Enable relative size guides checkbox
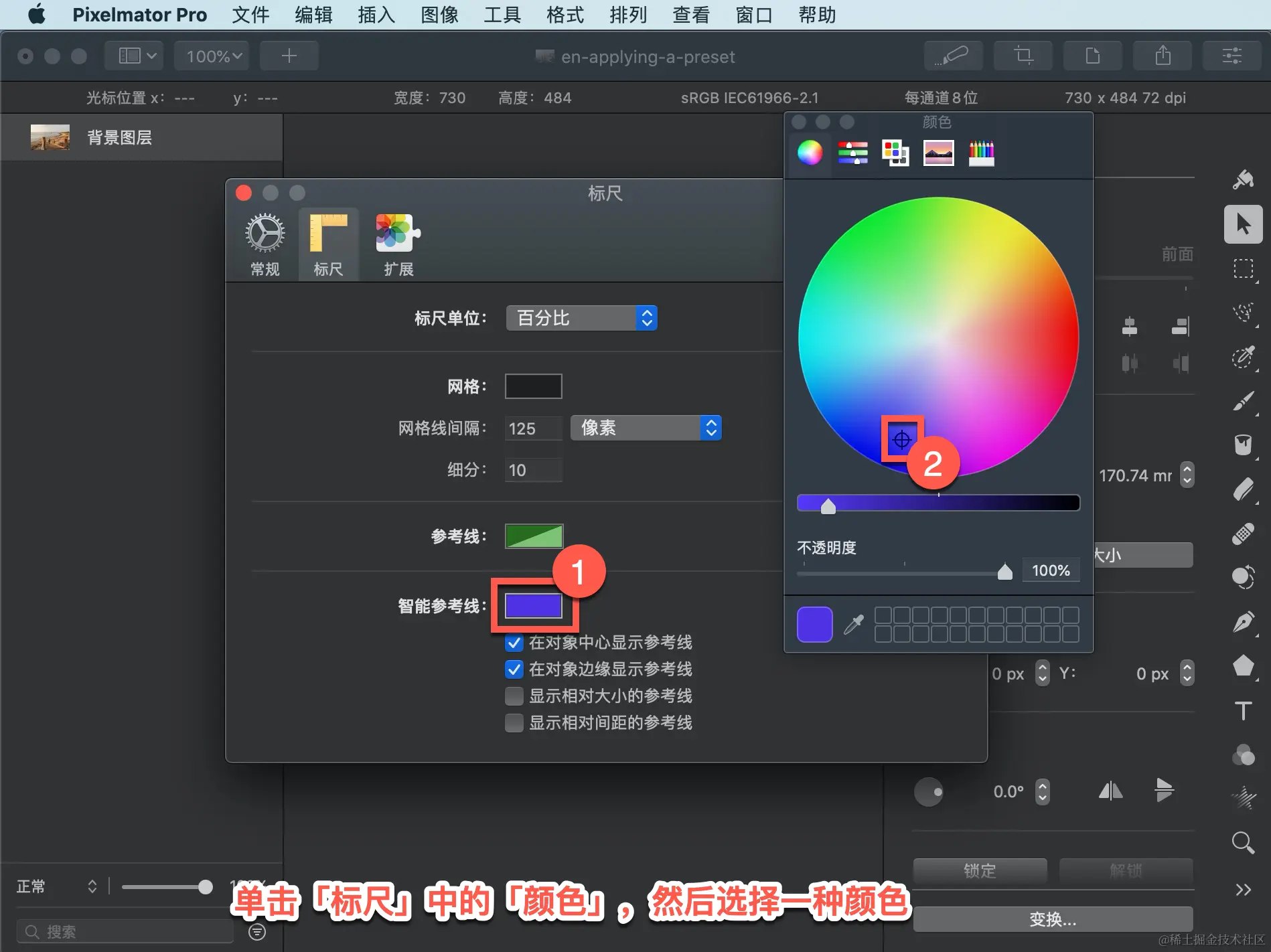This screenshot has width=1271, height=952. tap(514, 696)
